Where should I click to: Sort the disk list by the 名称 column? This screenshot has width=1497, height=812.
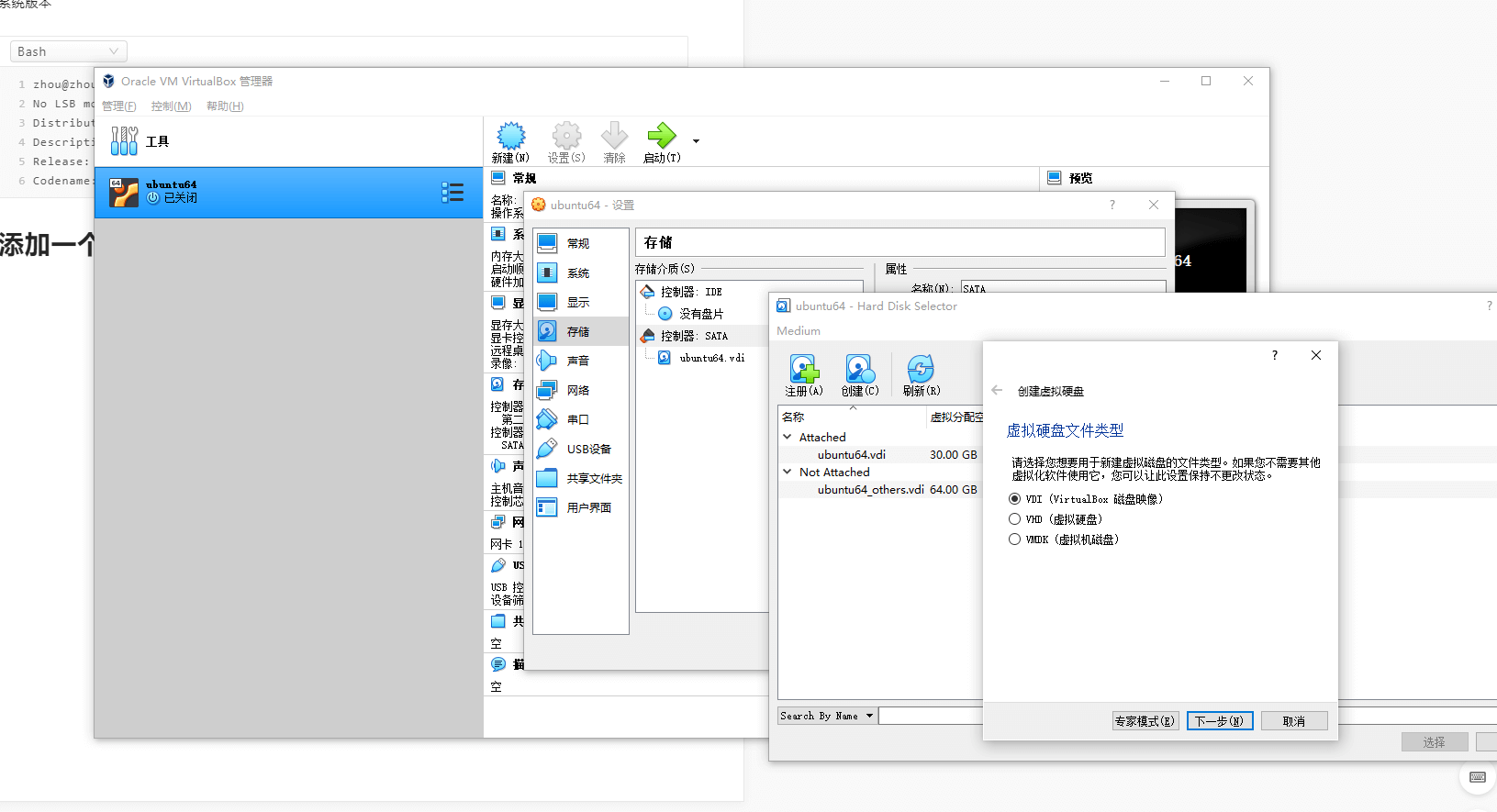[x=853, y=417]
